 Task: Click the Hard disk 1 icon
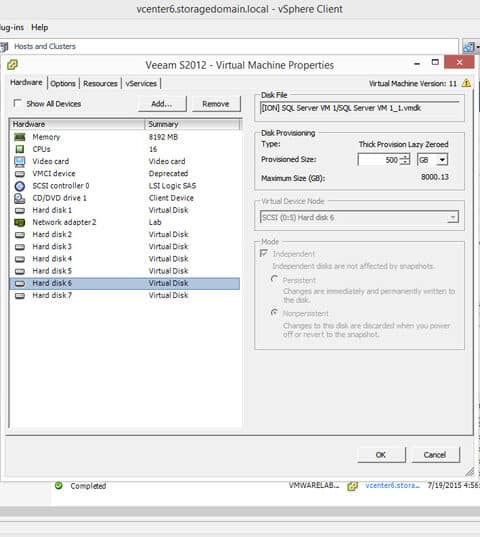[x=20, y=210]
